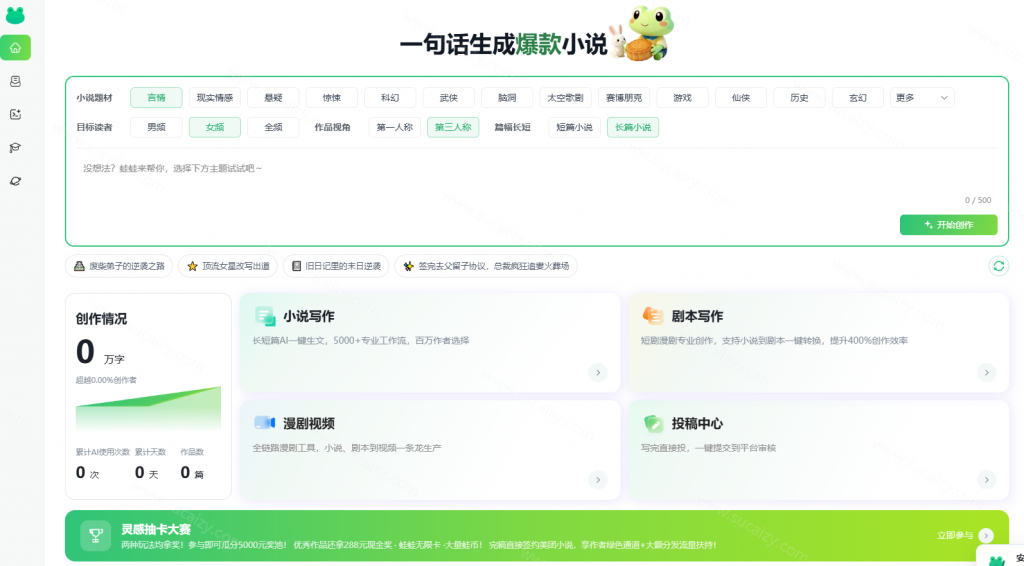Click the frog logo icon

tap(15, 15)
